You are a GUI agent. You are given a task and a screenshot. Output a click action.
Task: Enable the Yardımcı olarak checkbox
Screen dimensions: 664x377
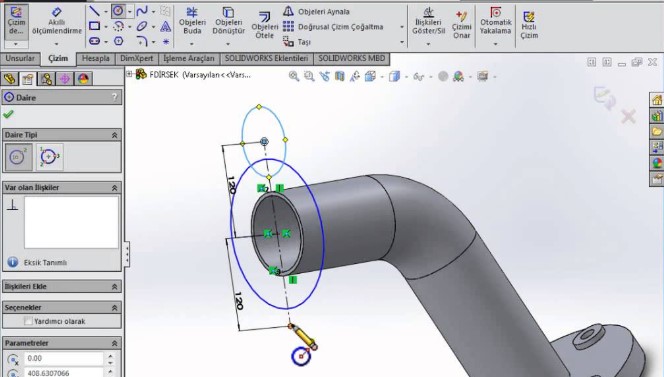pos(28,321)
